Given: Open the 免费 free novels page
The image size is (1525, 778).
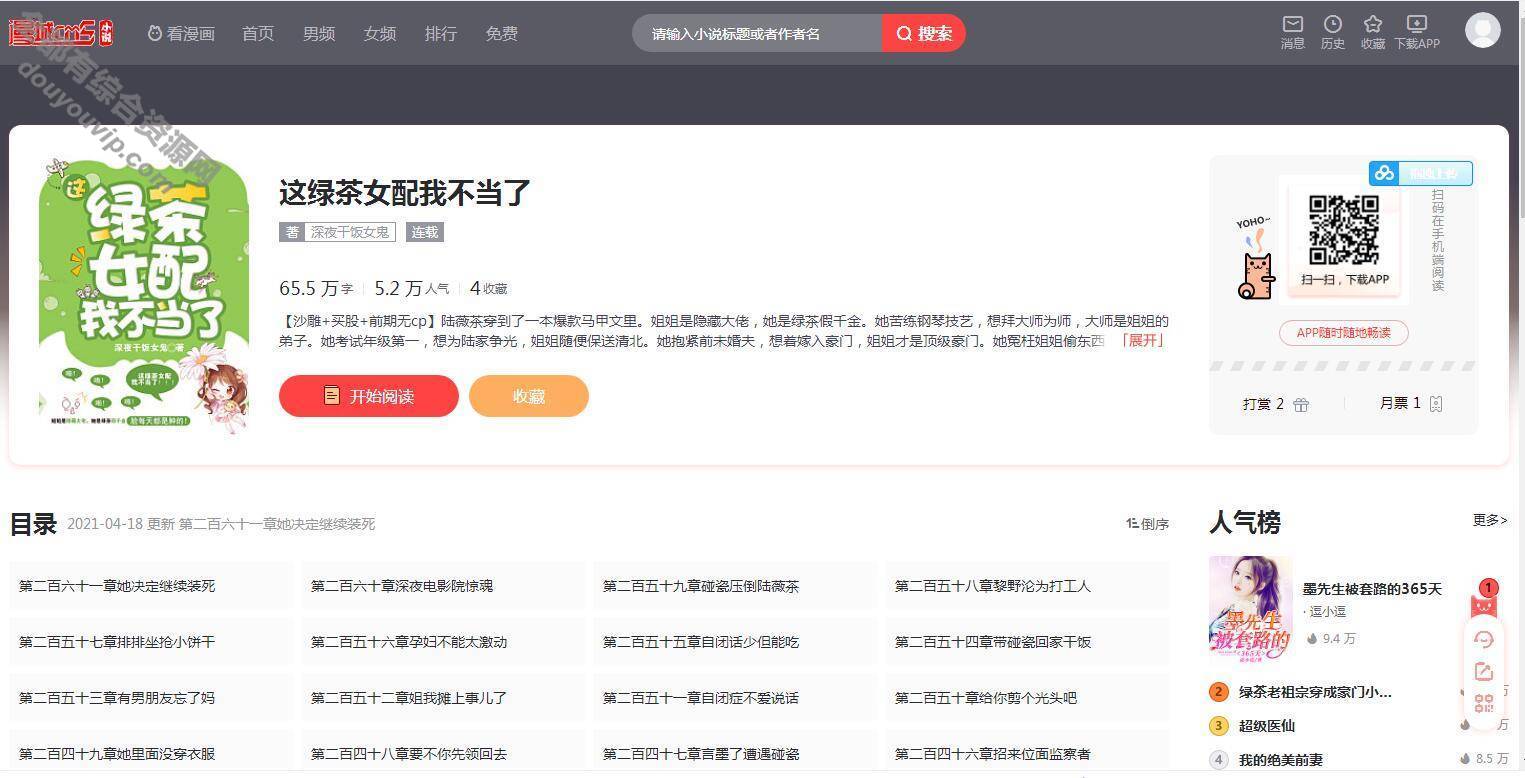Looking at the screenshot, I should (502, 33).
